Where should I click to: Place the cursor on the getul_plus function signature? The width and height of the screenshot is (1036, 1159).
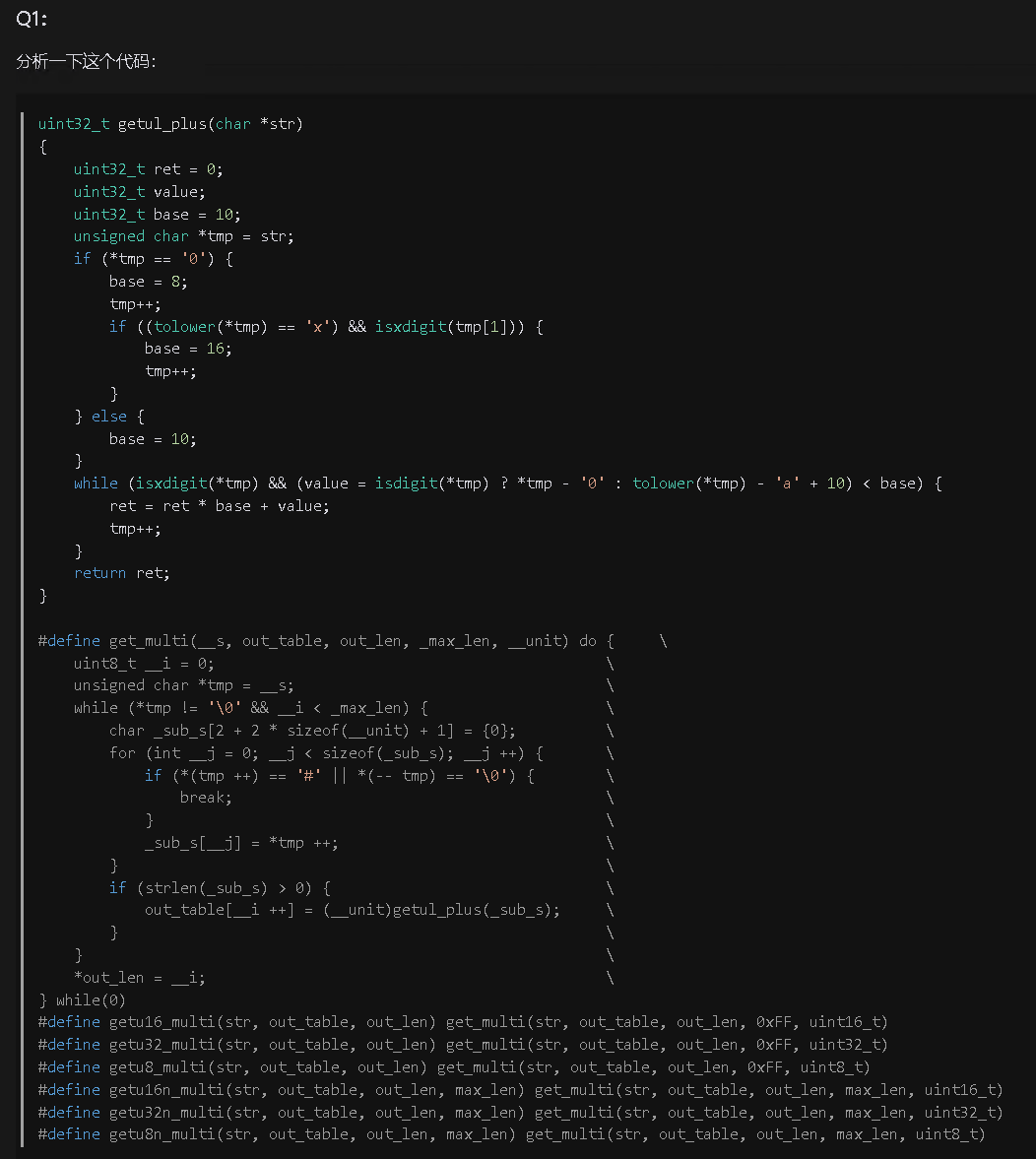(170, 124)
